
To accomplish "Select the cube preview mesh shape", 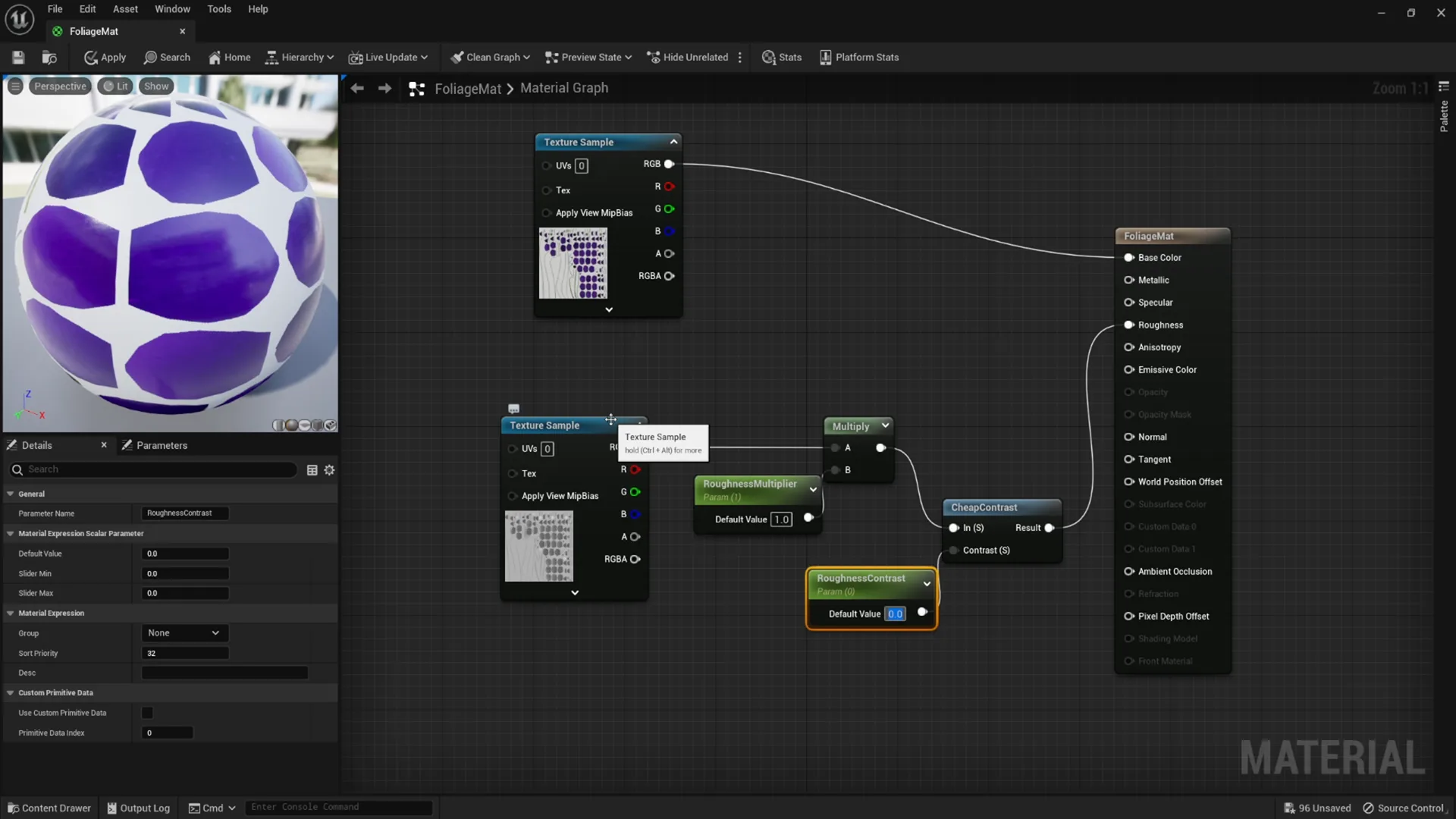I will point(317,425).
